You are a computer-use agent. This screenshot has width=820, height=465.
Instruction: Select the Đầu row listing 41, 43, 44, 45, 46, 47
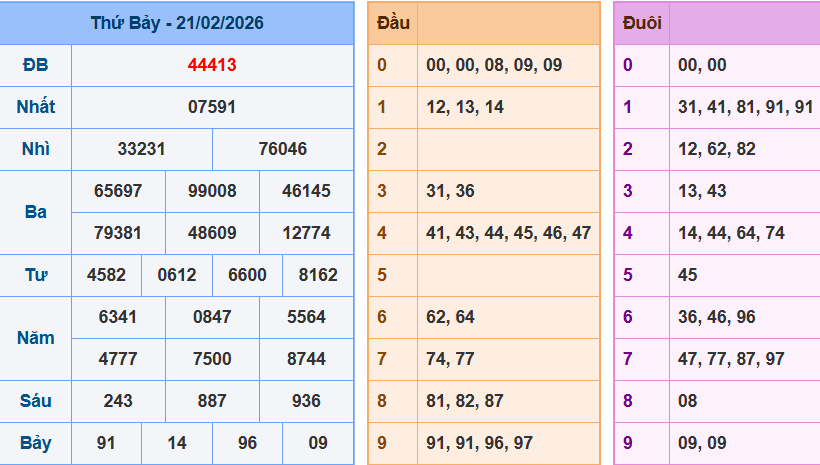tap(508, 233)
